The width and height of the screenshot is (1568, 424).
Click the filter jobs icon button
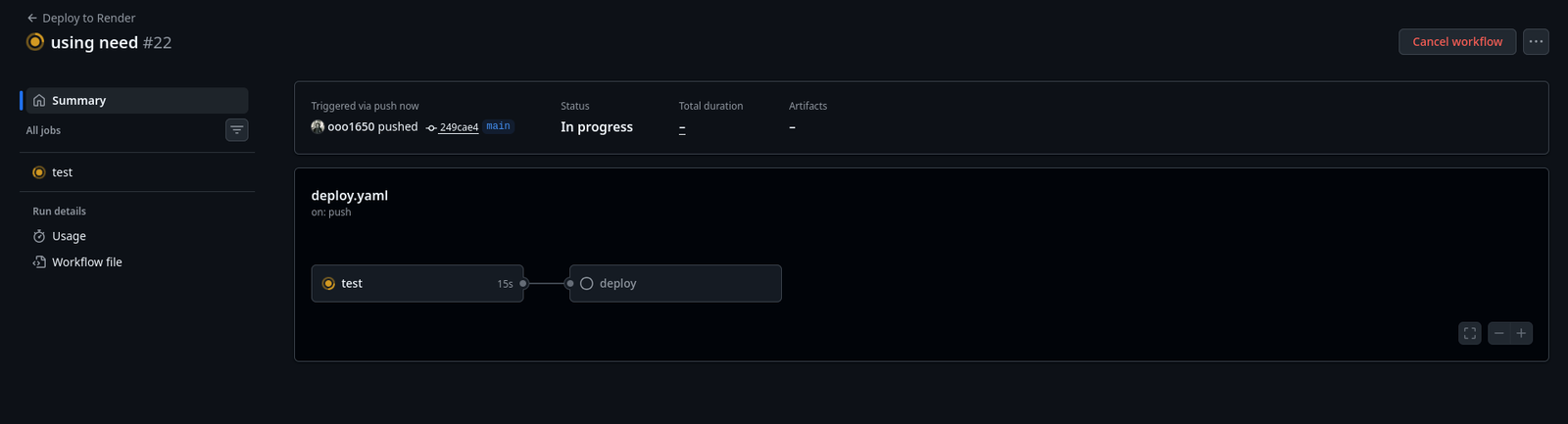[236, 130]
